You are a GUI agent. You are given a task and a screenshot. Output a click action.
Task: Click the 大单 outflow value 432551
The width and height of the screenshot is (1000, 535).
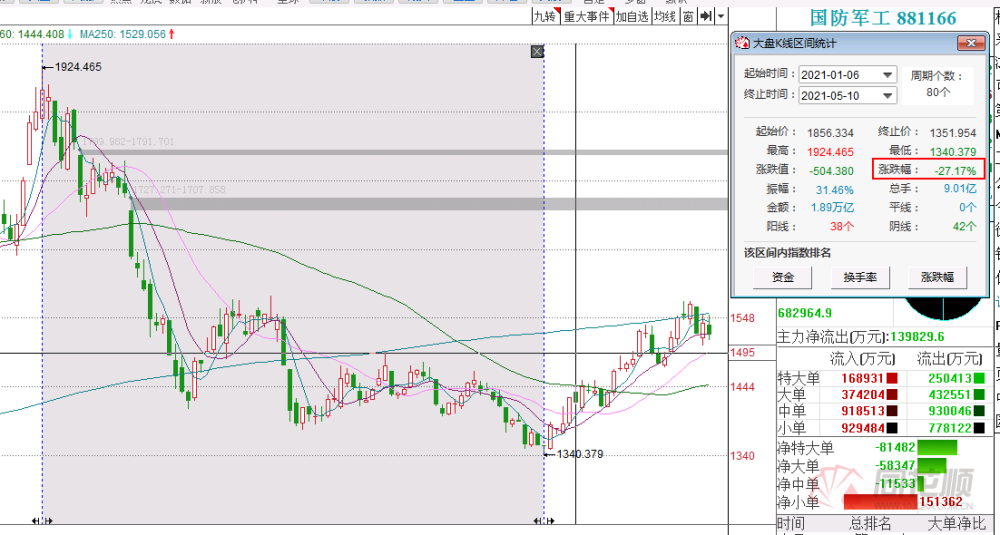tap(950, 395)
